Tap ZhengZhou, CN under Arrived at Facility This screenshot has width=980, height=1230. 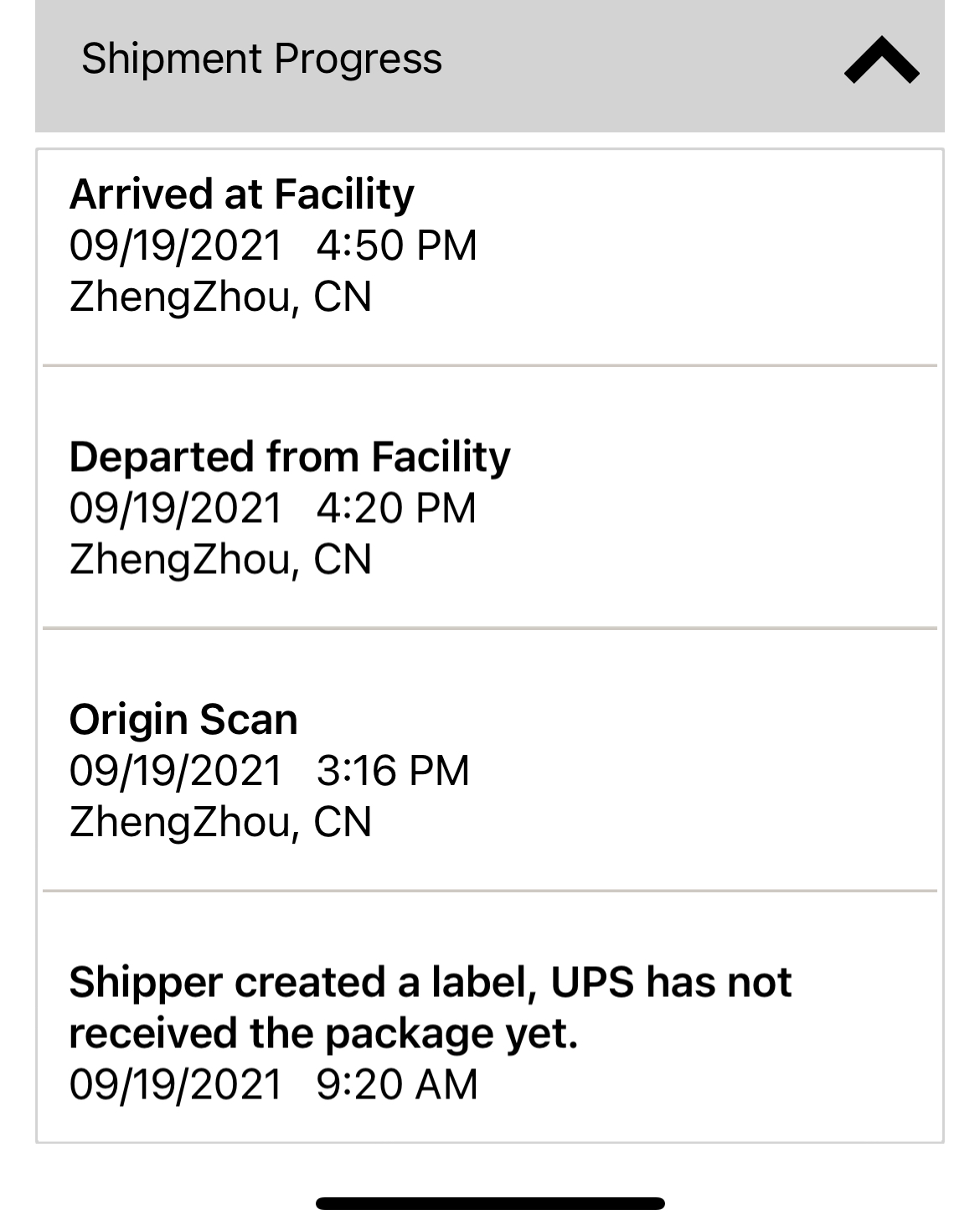click(x=220, y=297)
